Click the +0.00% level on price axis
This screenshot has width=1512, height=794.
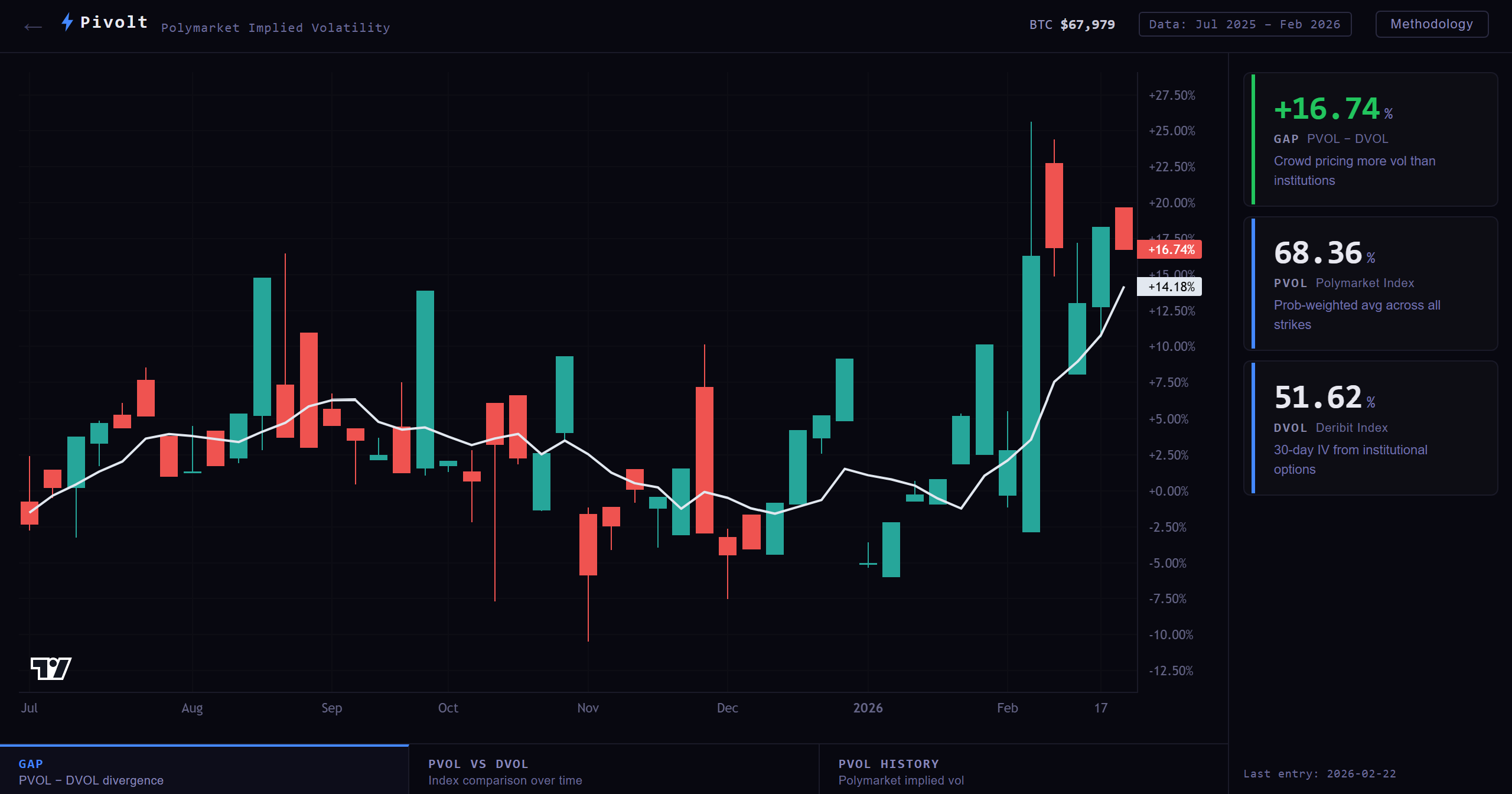pyautogui.click(x=1168, y=491)
